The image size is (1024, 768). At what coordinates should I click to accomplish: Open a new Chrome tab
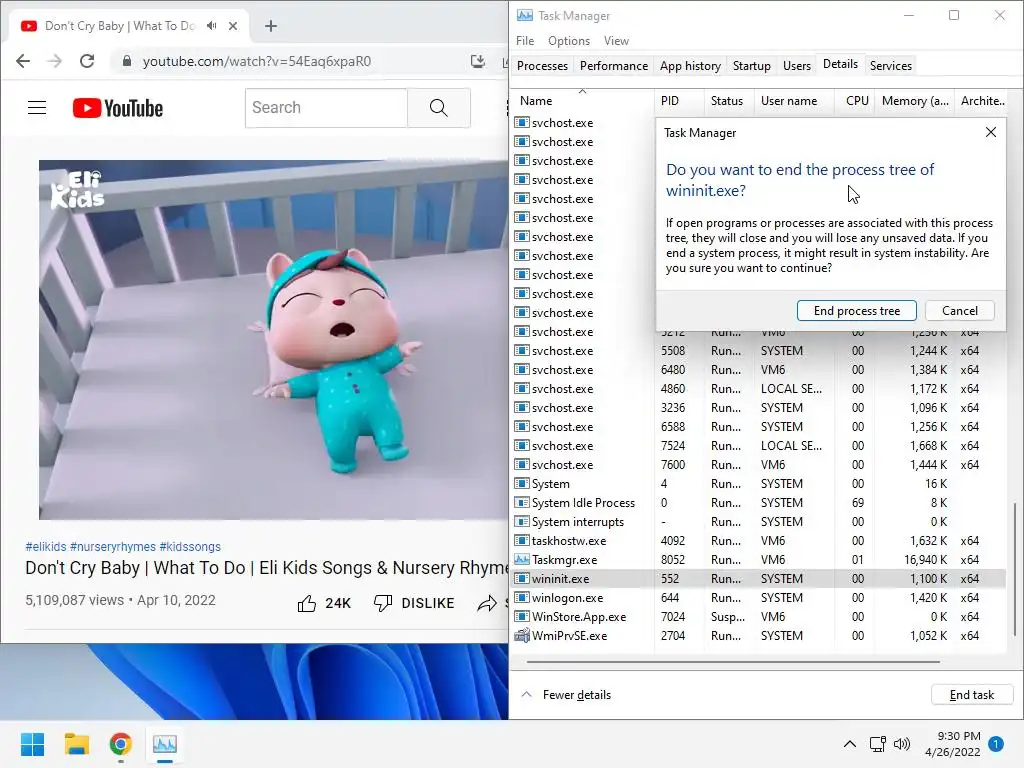coord(270,26)
